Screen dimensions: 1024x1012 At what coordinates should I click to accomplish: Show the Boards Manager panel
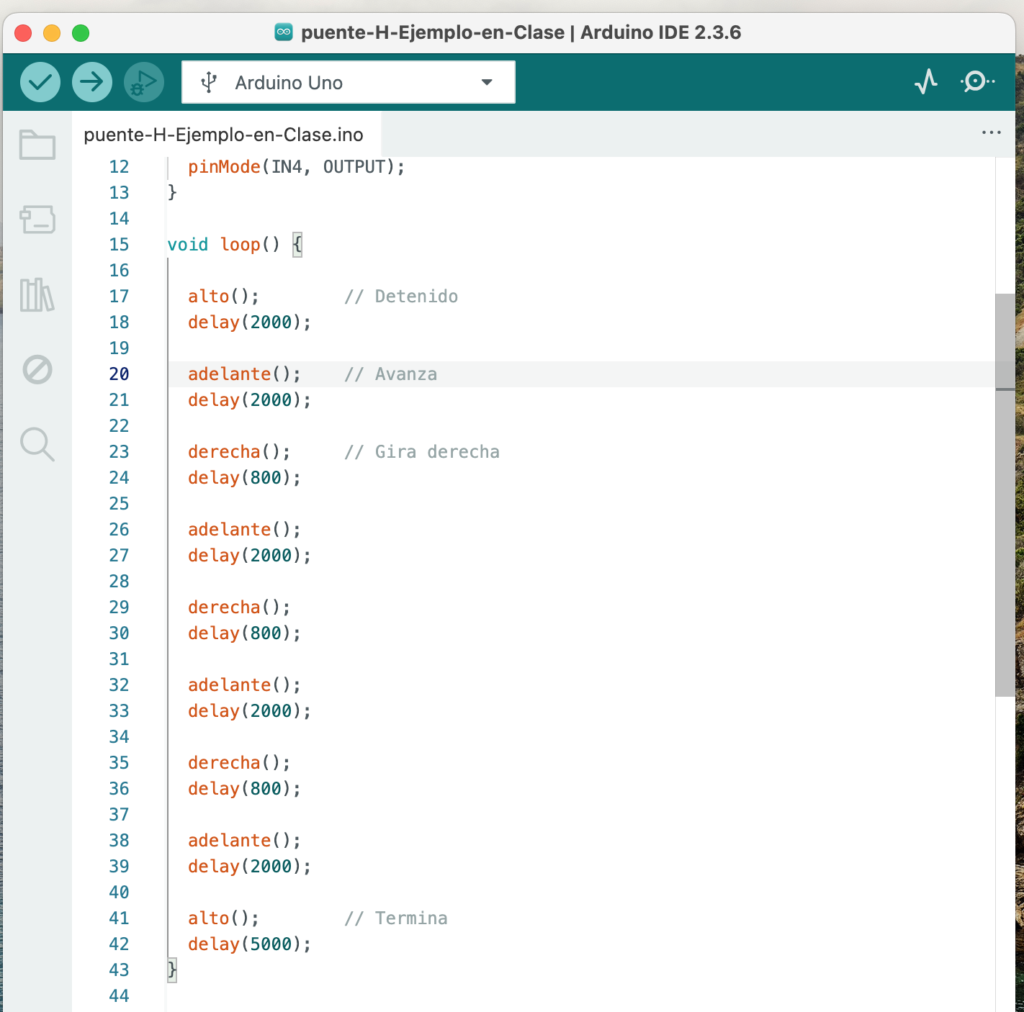(x=37, y=220)
